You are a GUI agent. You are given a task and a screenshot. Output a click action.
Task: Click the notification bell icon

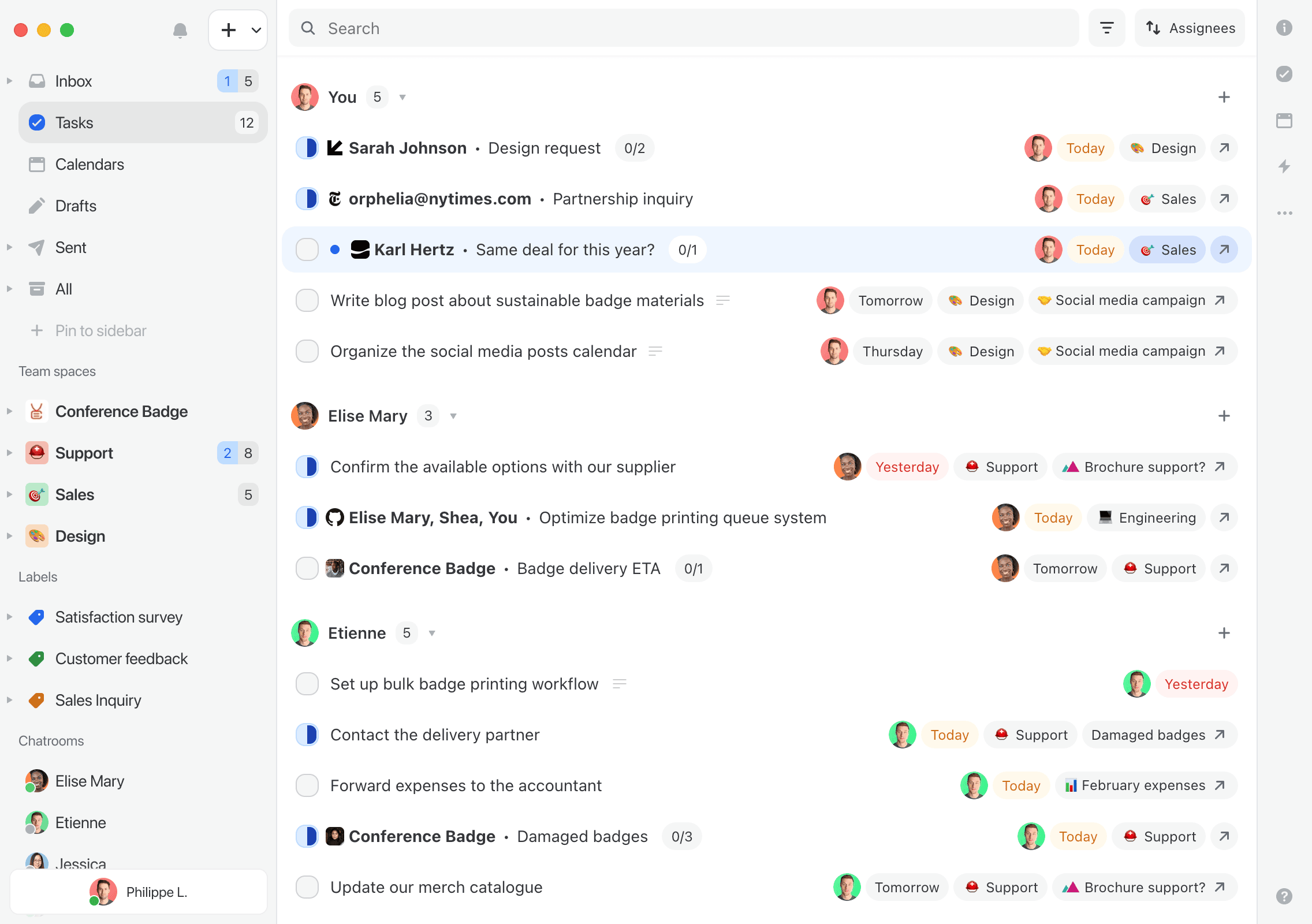(x=180, y=30)
